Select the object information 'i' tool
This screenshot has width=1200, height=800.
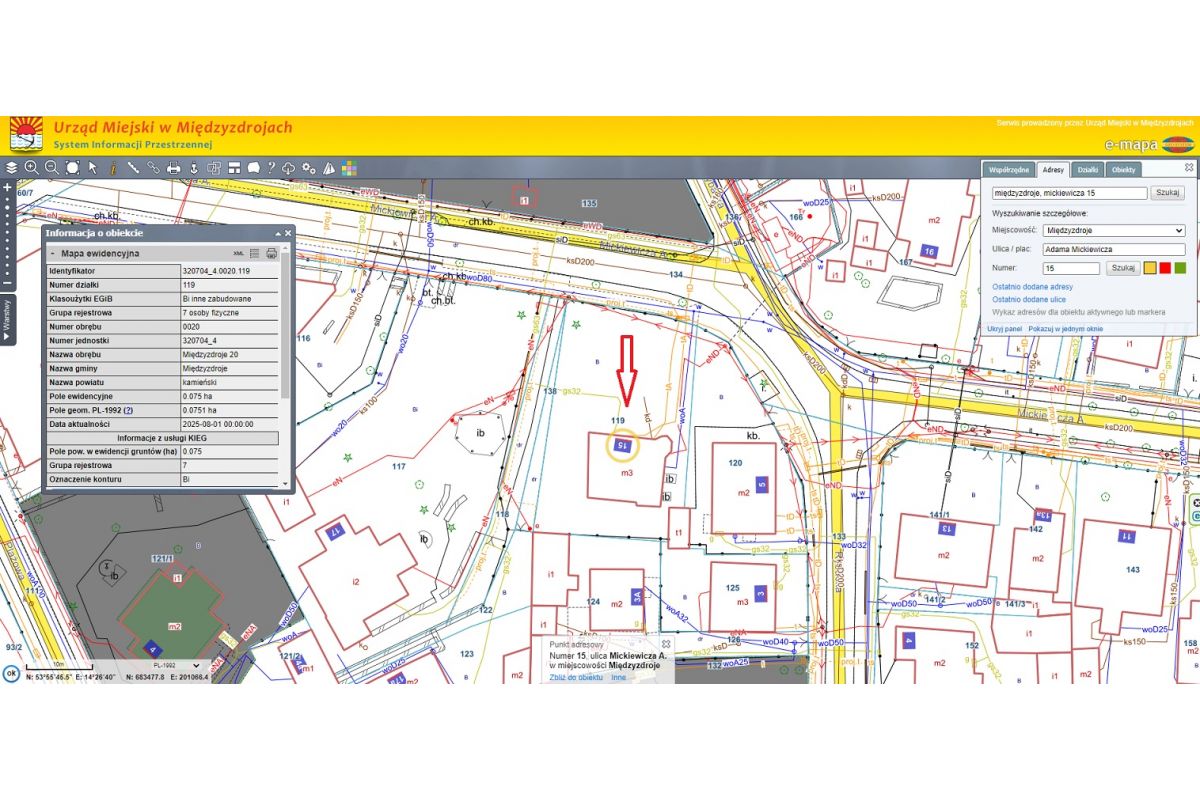(113, 168)
